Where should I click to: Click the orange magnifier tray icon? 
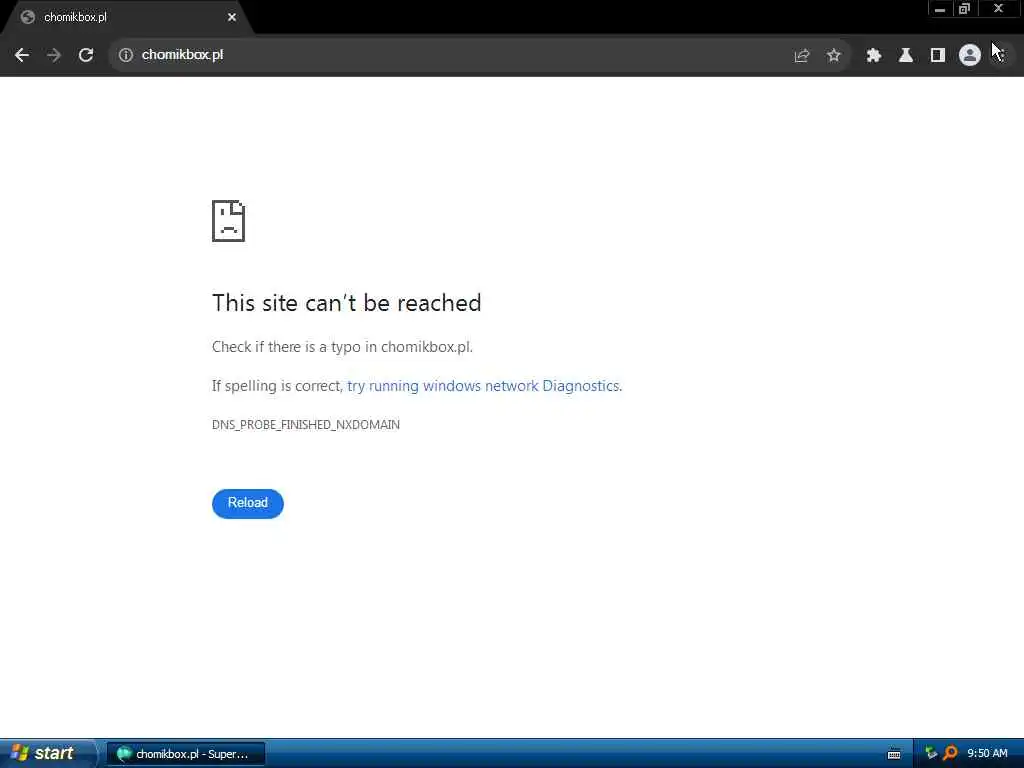(x=950, y=754)
